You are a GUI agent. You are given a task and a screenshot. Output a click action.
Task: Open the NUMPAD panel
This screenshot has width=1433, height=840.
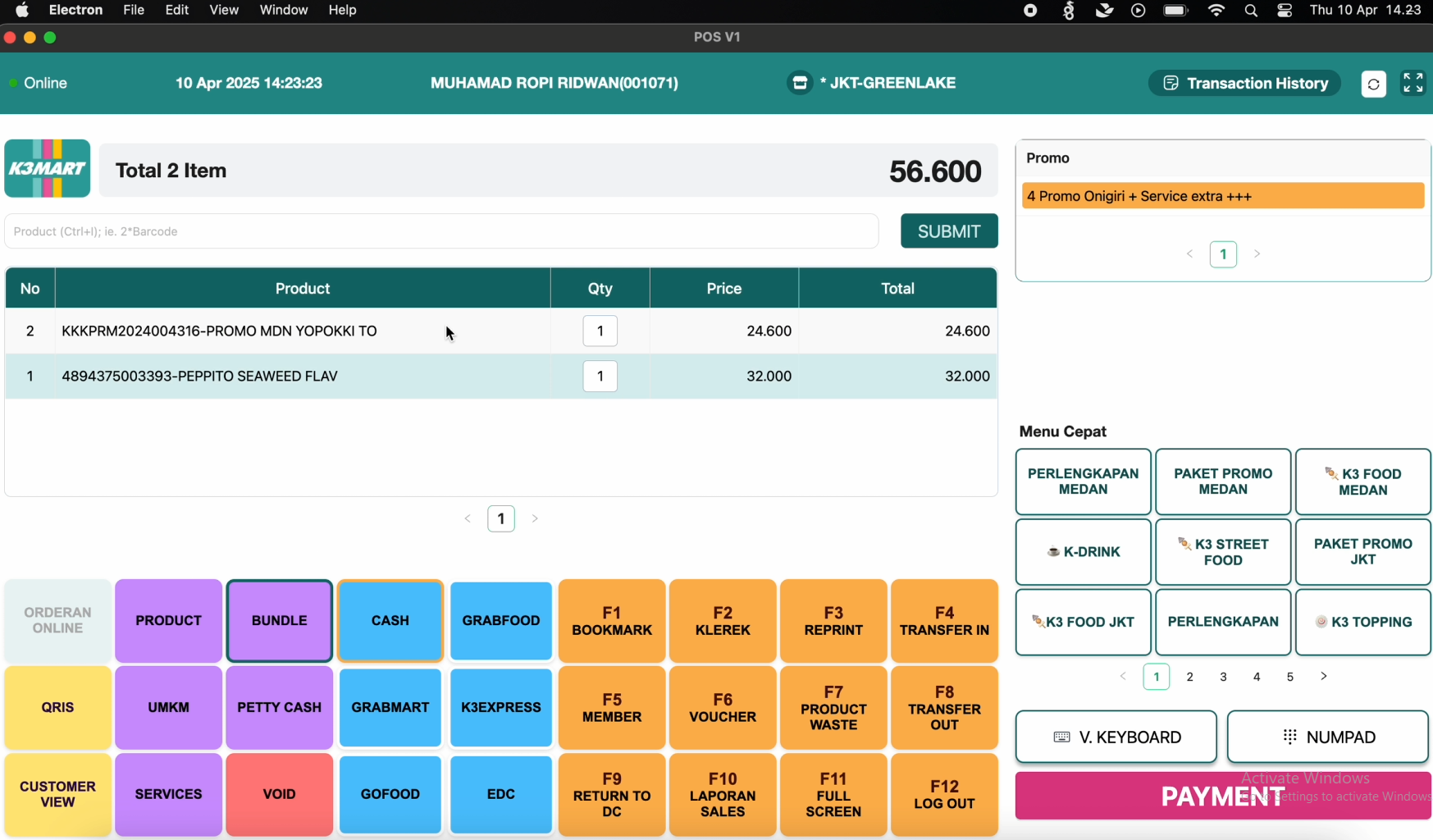point(1327,737)
